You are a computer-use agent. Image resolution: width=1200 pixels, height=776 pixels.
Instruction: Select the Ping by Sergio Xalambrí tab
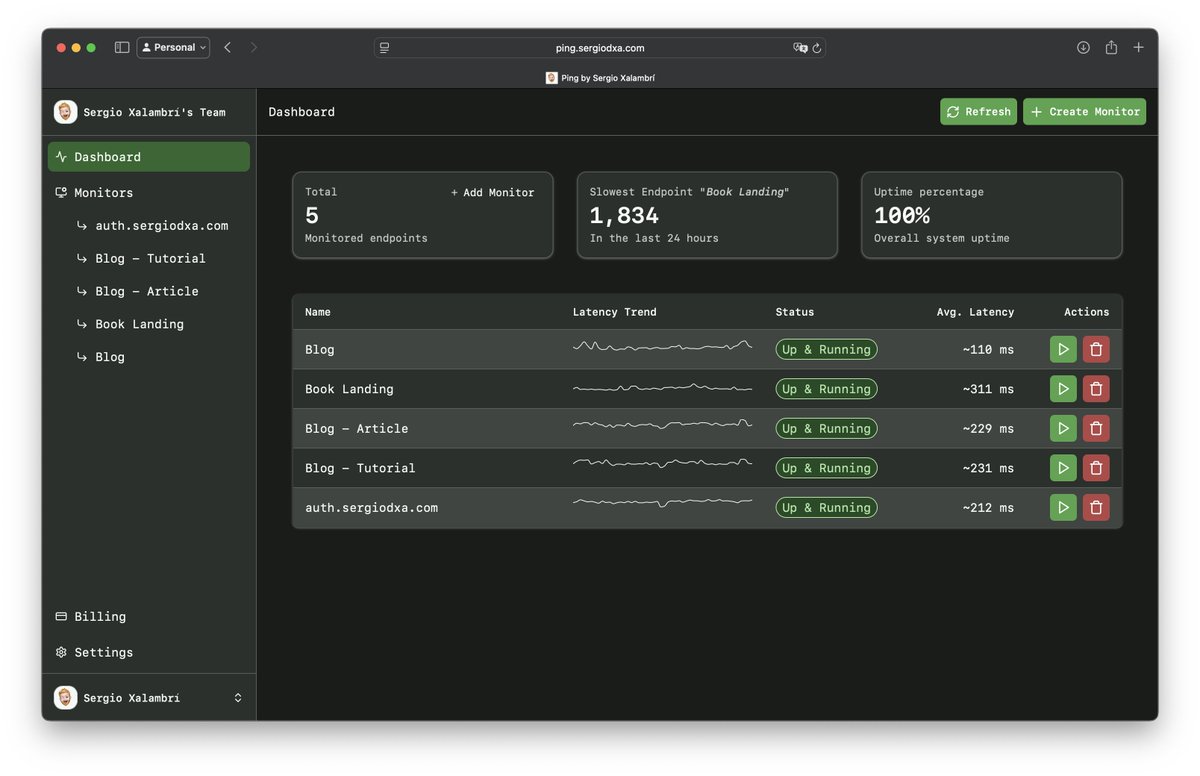[600, 78]
